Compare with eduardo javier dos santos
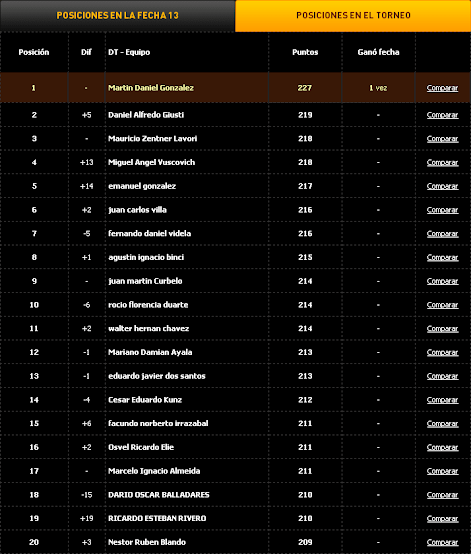 pos(442,376)
